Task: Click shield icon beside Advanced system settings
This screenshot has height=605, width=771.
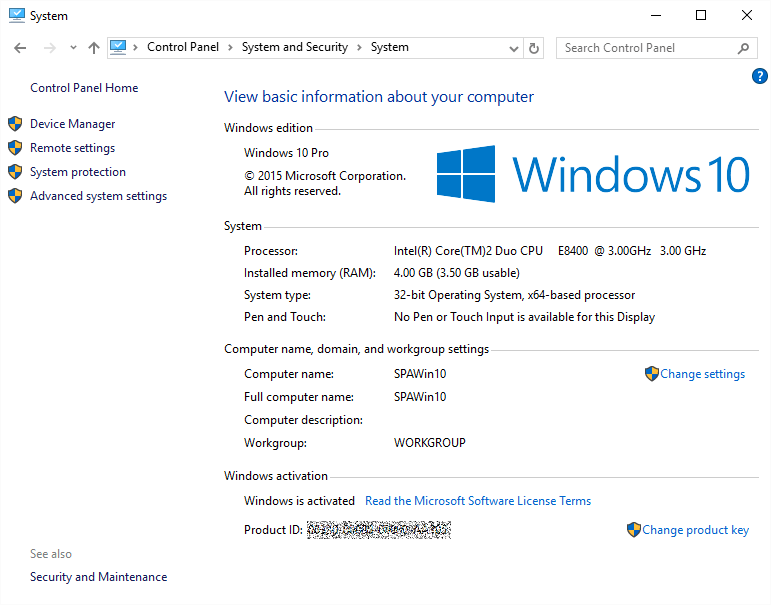Action: click(15, 196)
